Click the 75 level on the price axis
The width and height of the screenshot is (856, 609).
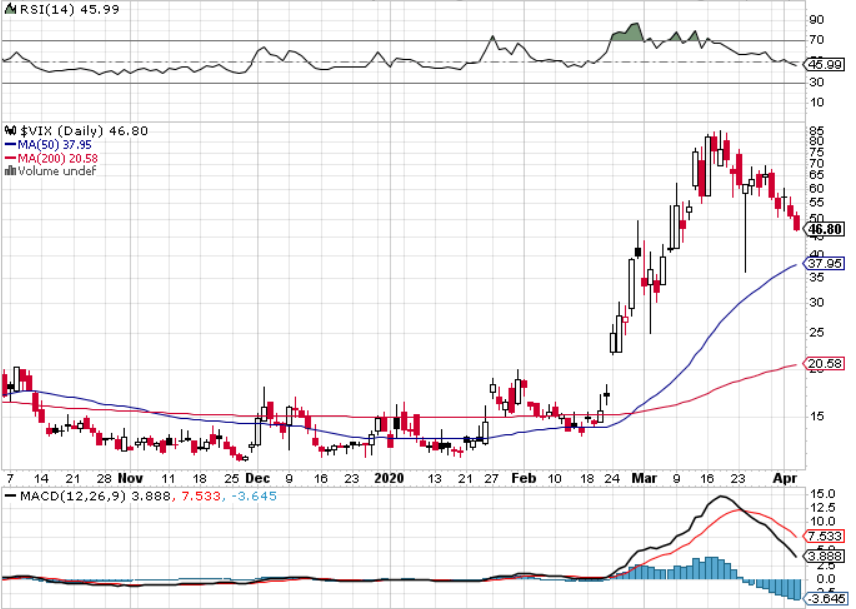click(817, 152)
